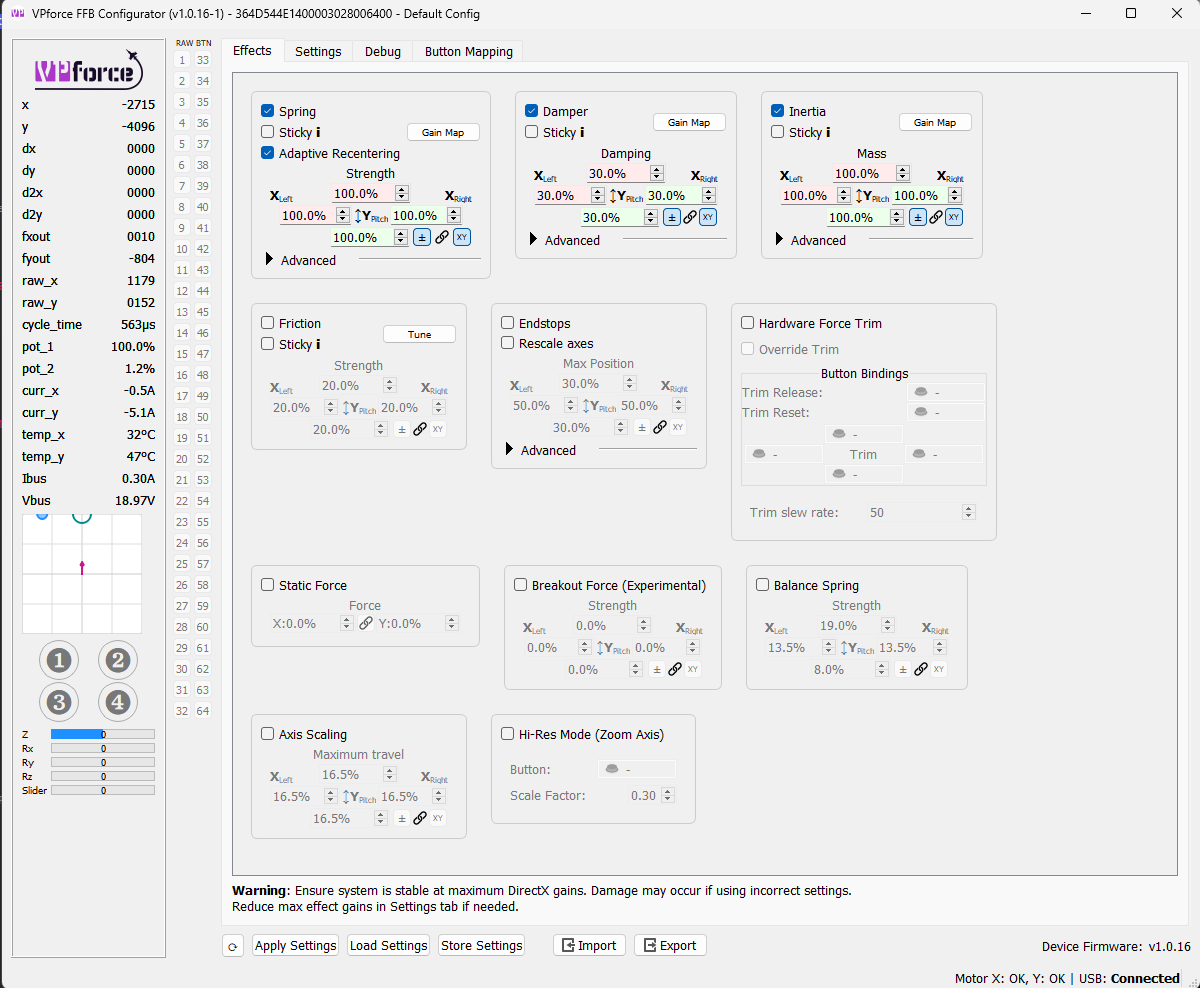
Task: Click the Rx axis progress bar
Action: 103,748
